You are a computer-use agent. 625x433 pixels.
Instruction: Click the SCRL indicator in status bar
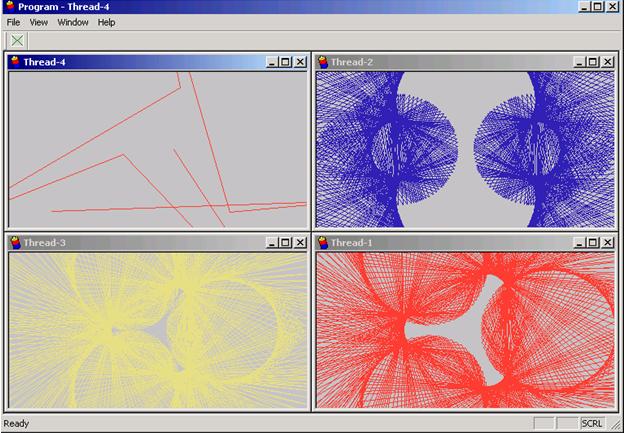pos(592,423)
